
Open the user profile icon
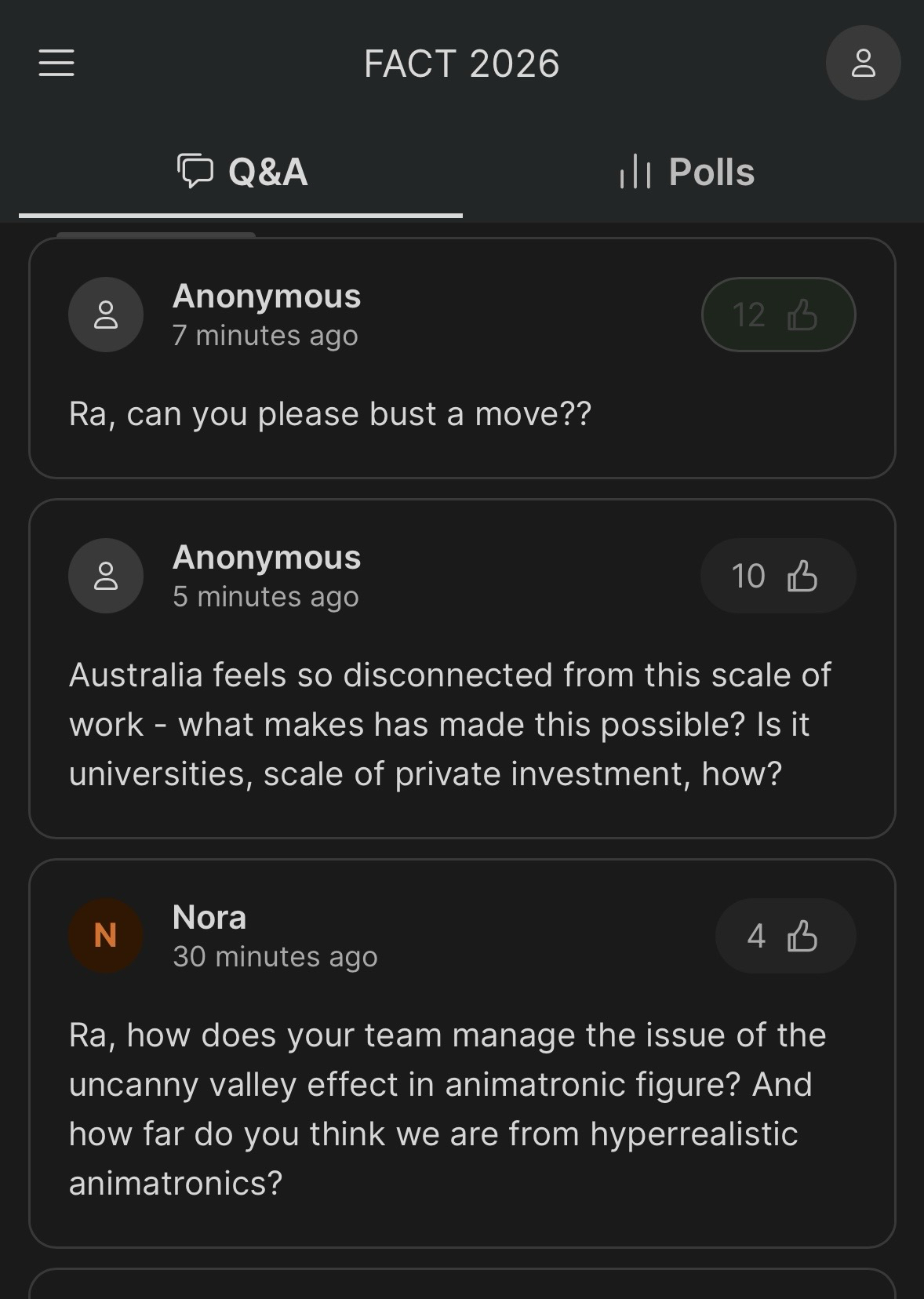[x=863, y=63]
